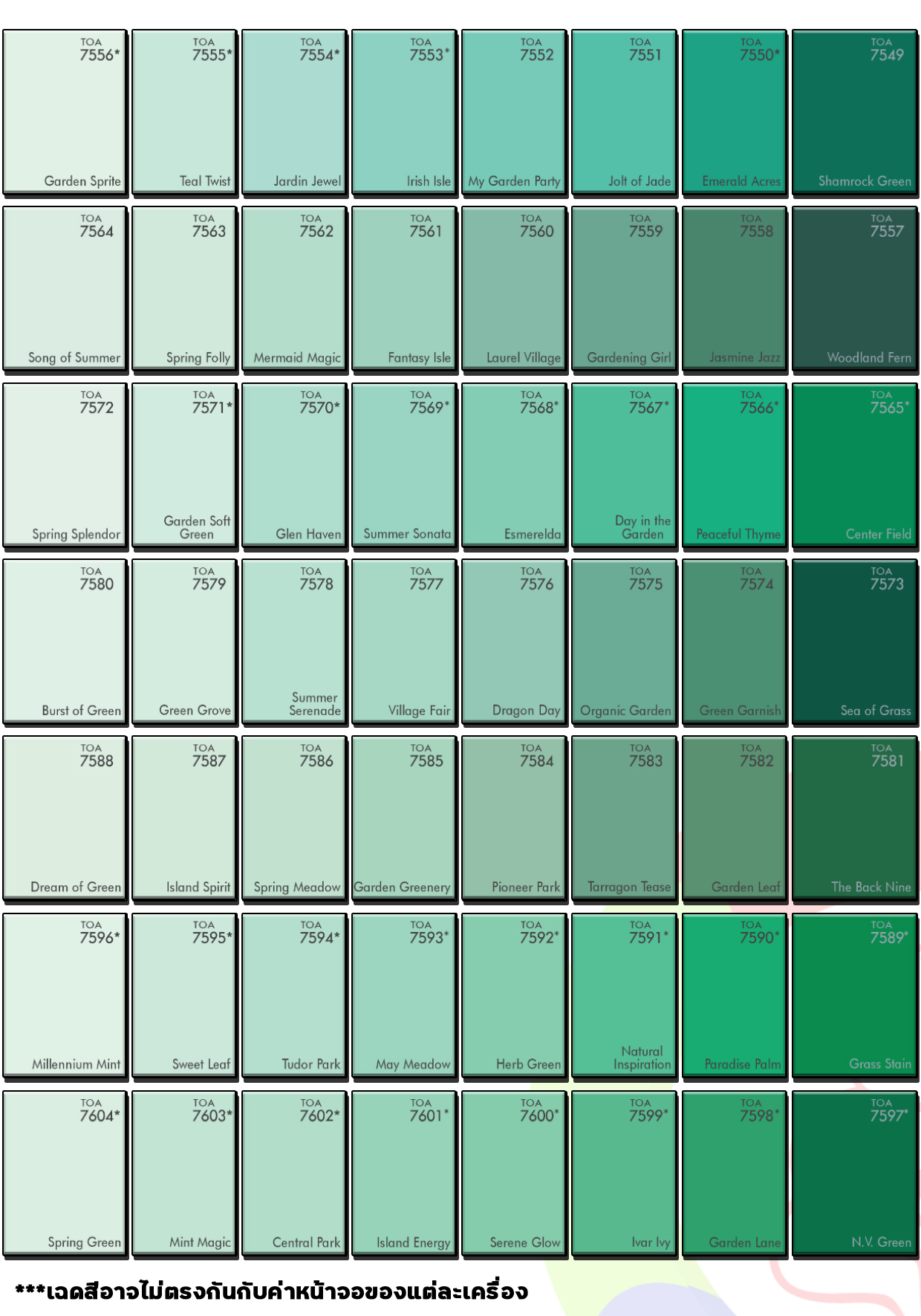The width and height of the screenshot is (921, 1316).
Task: Click the Green Grove 7579 color
Action: coord(184,642)
